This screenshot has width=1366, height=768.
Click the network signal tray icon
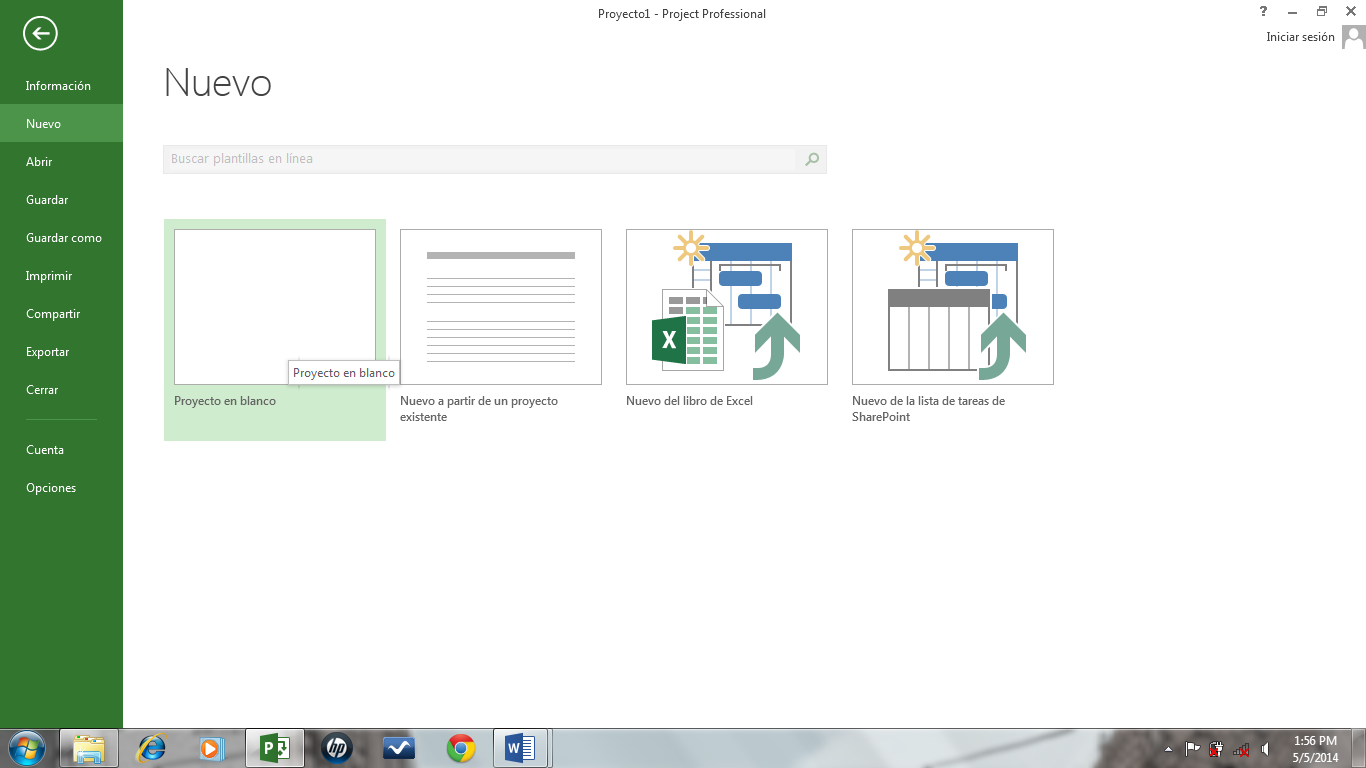pyautogui.click(x=1241, y=749)
